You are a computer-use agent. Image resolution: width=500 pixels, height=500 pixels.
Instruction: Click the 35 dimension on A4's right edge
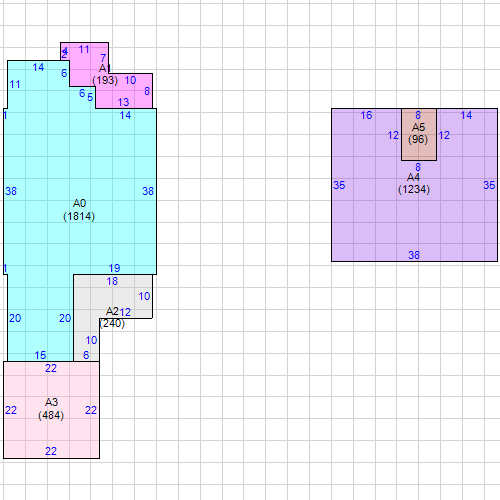point(489,185)
